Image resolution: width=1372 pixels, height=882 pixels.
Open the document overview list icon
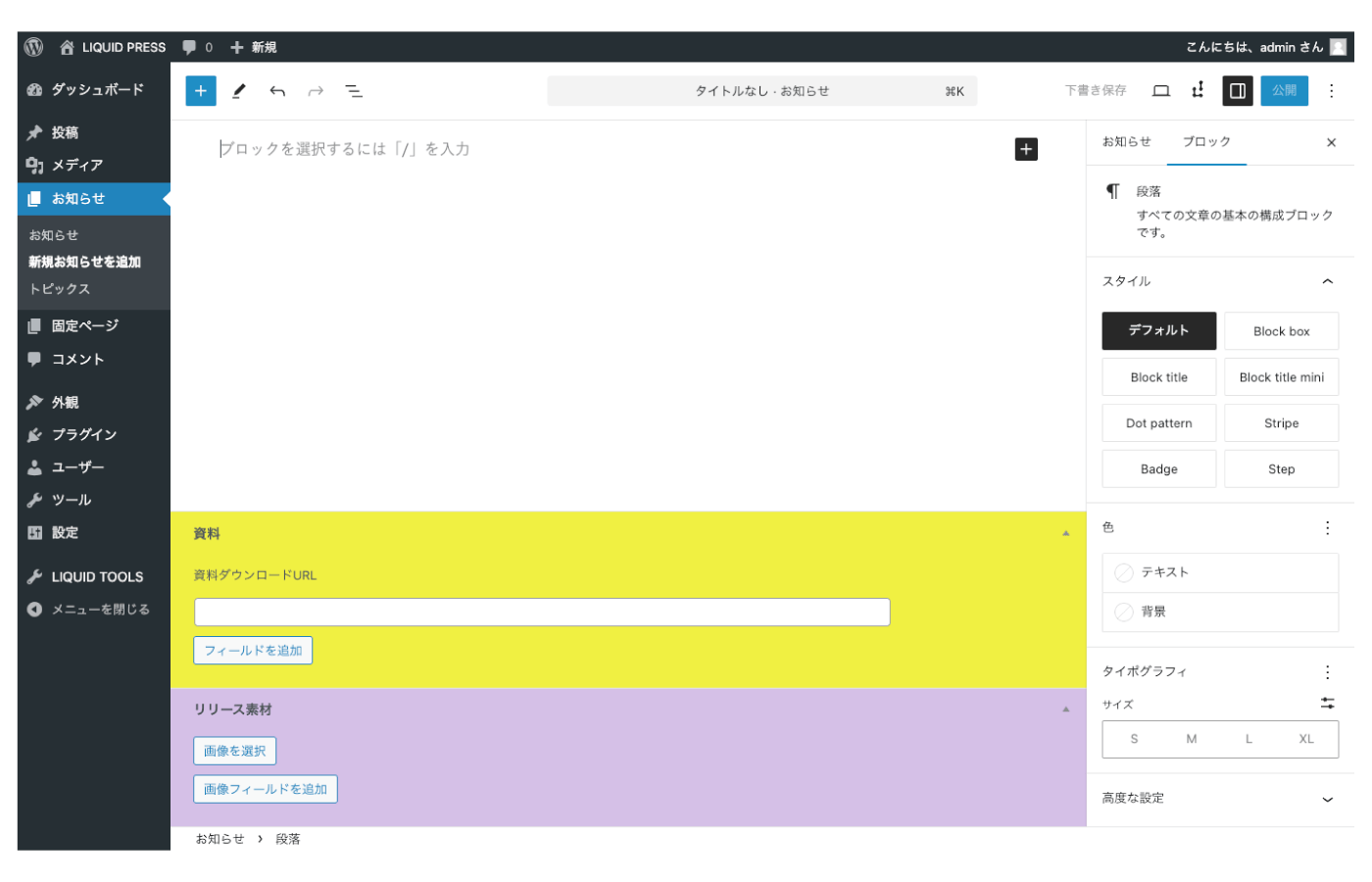point(354,91)
